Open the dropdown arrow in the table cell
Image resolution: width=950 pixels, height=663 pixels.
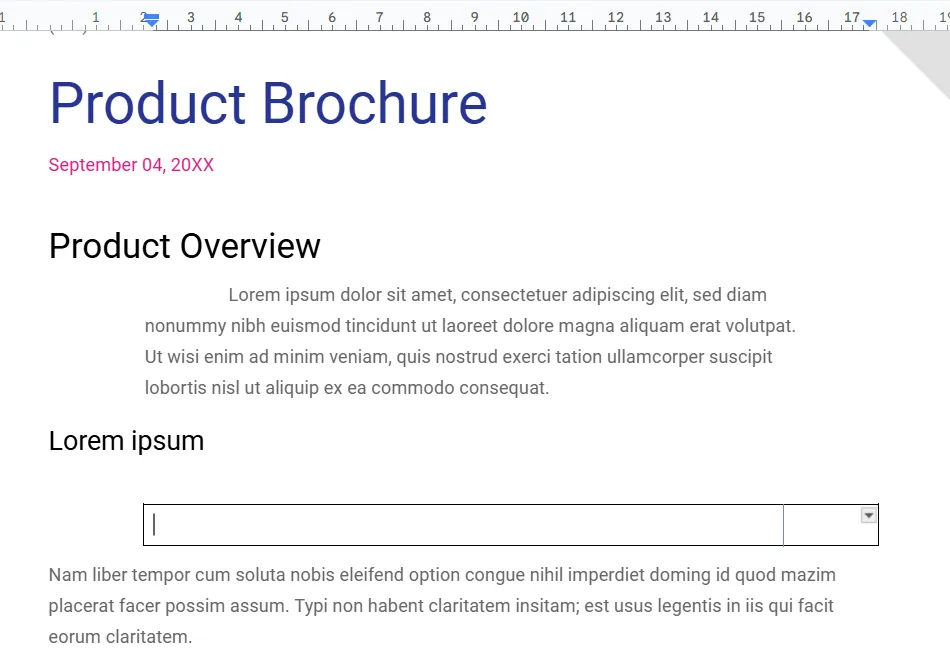(x=868, y=515)
